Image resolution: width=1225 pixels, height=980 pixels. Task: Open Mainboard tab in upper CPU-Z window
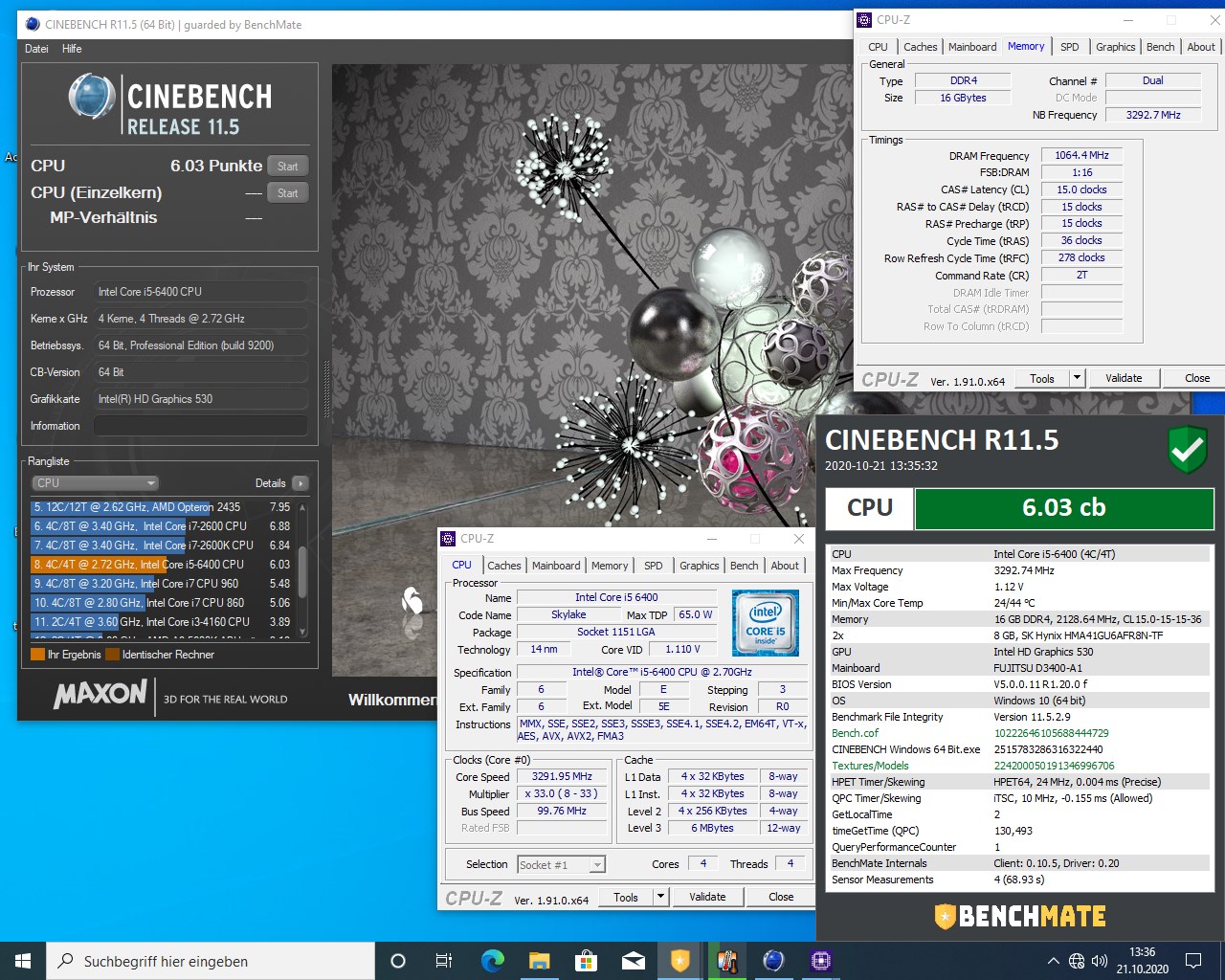(x=972, y=47)
